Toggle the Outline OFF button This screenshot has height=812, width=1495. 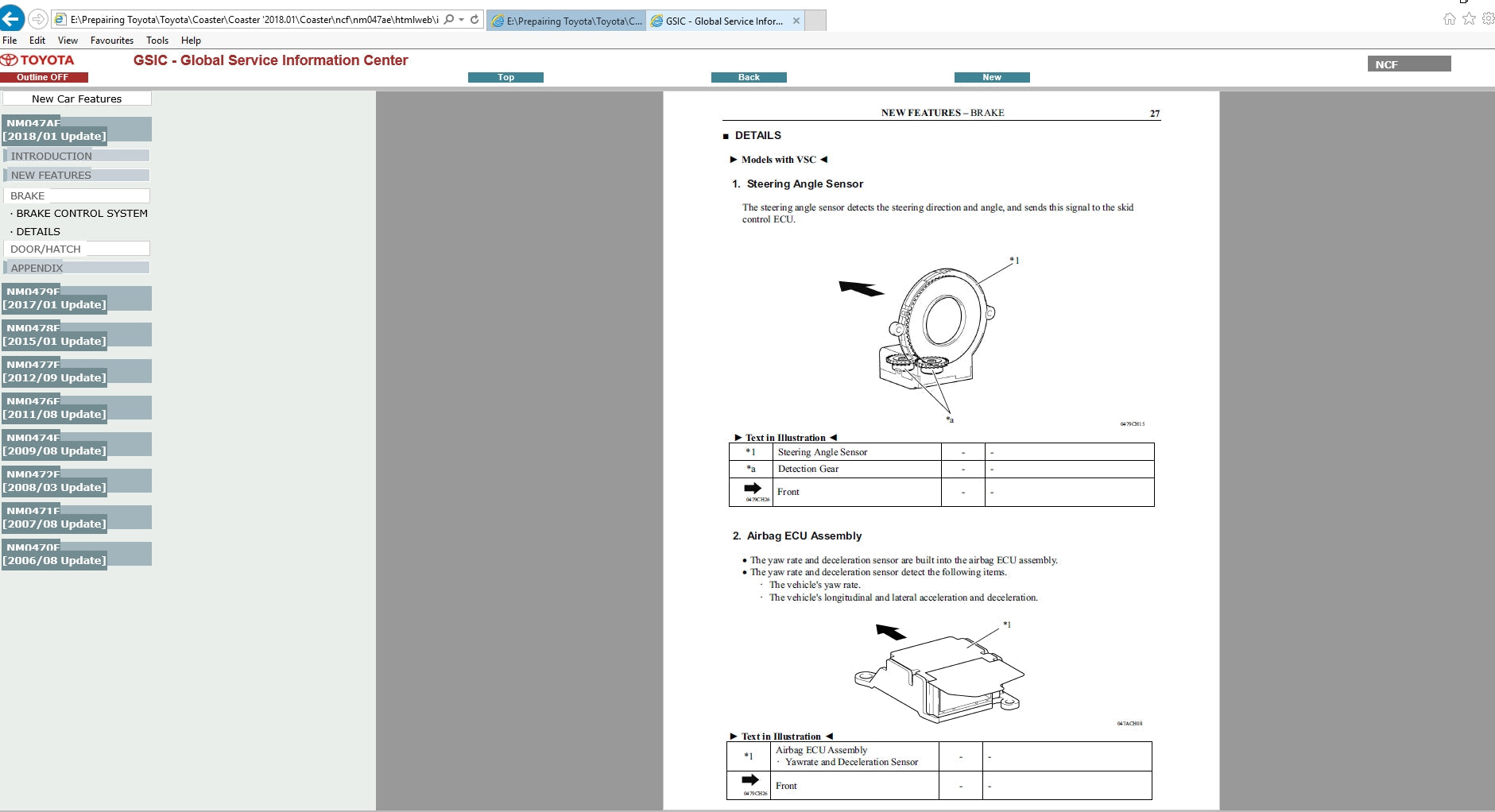[x=44, y=77]
